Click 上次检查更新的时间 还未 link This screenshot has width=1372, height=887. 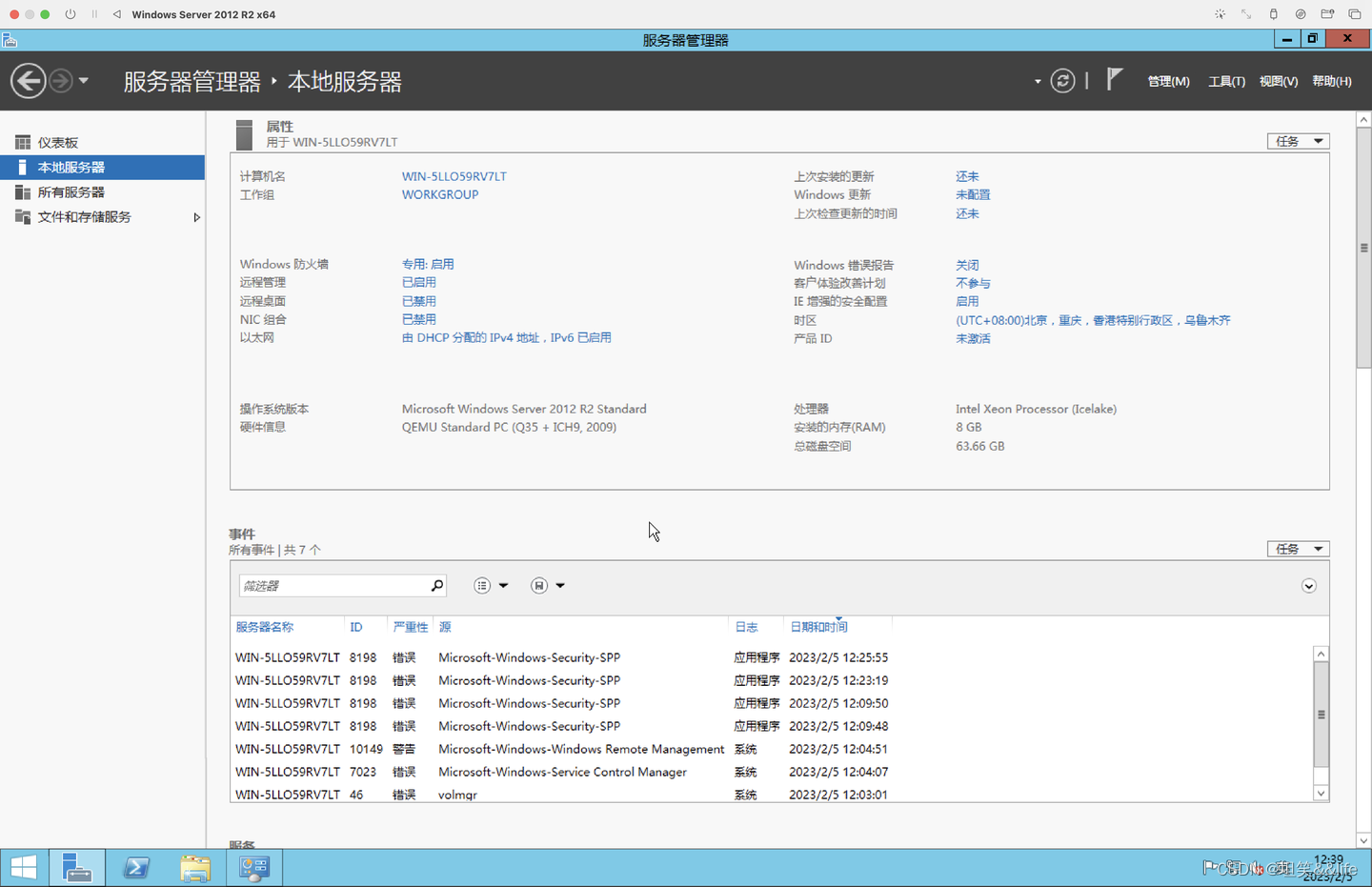967,213
